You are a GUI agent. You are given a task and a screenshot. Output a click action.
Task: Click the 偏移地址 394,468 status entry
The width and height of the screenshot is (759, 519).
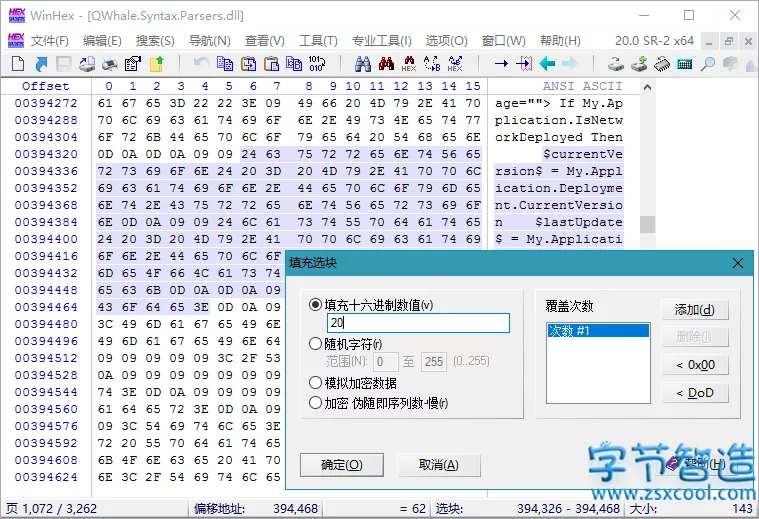pos(256,508)
